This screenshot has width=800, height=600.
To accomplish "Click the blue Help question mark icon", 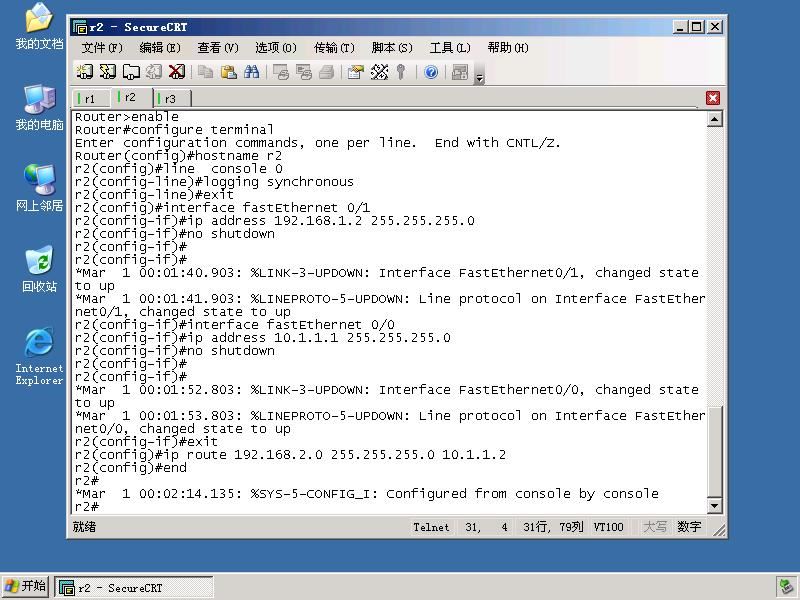I will (431, 72).
